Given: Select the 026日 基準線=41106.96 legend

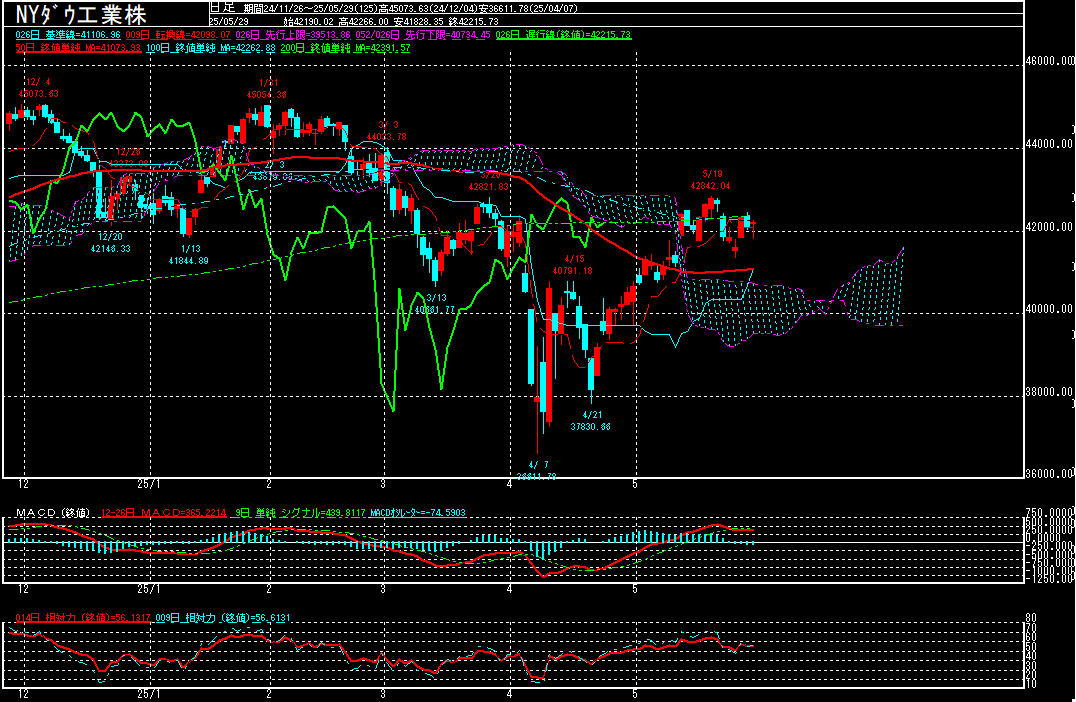Looking at the screenshot, I should [x=68, y=34].
